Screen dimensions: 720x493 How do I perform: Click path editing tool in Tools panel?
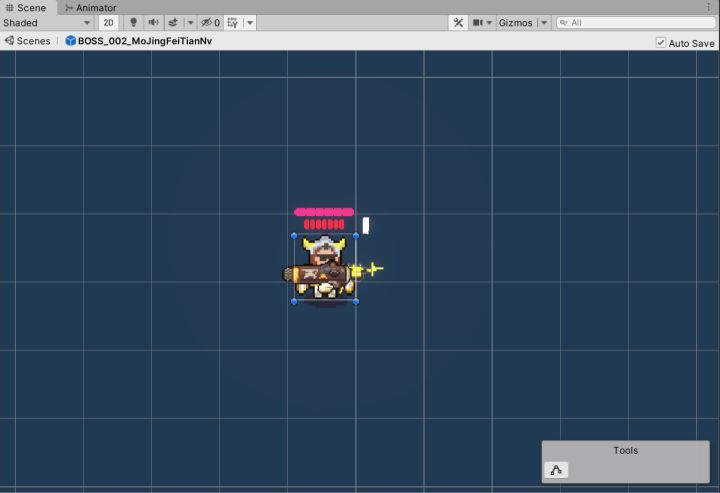coord(556,470)
